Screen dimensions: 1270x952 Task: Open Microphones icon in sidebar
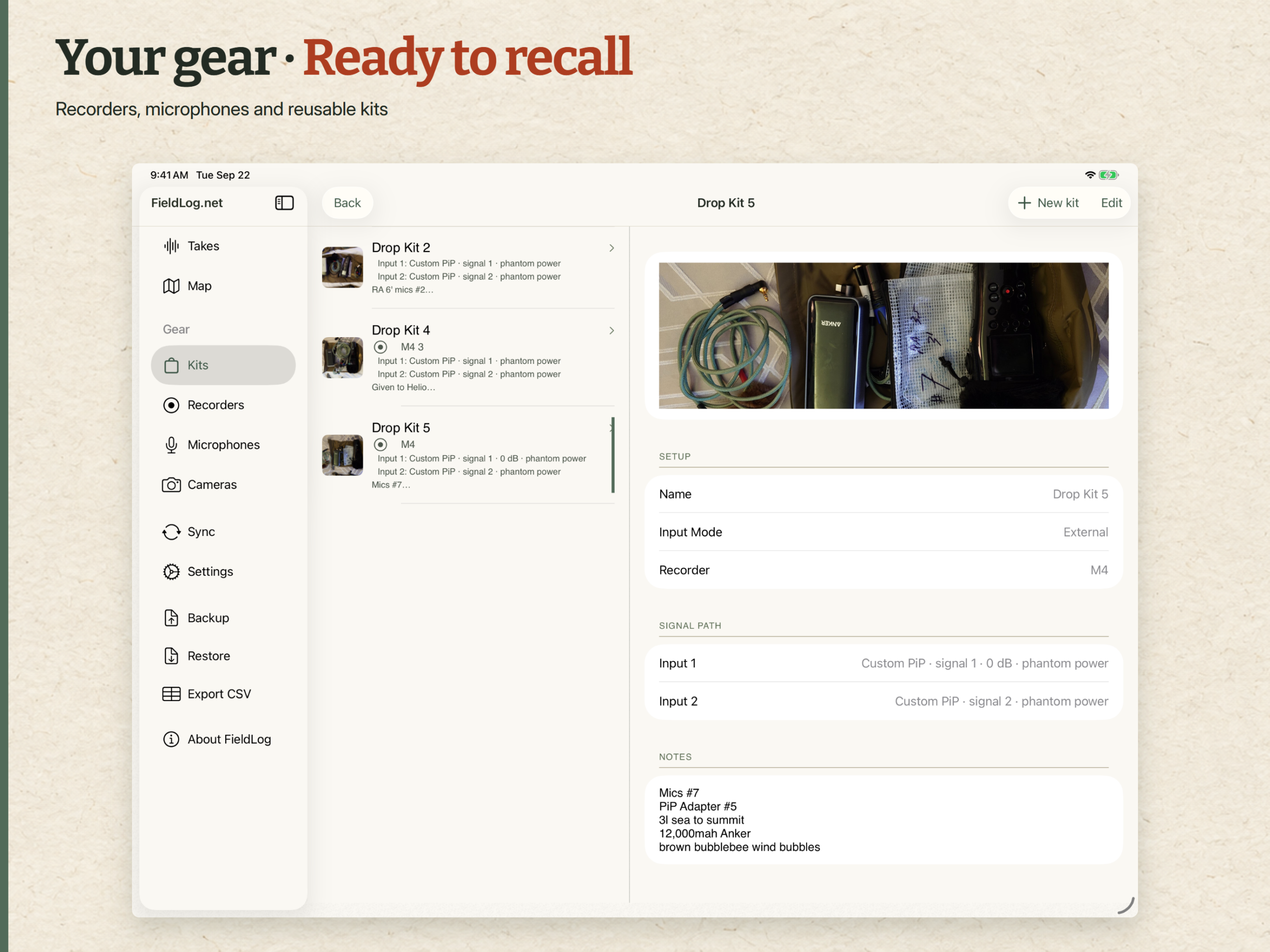pos(171,445)
